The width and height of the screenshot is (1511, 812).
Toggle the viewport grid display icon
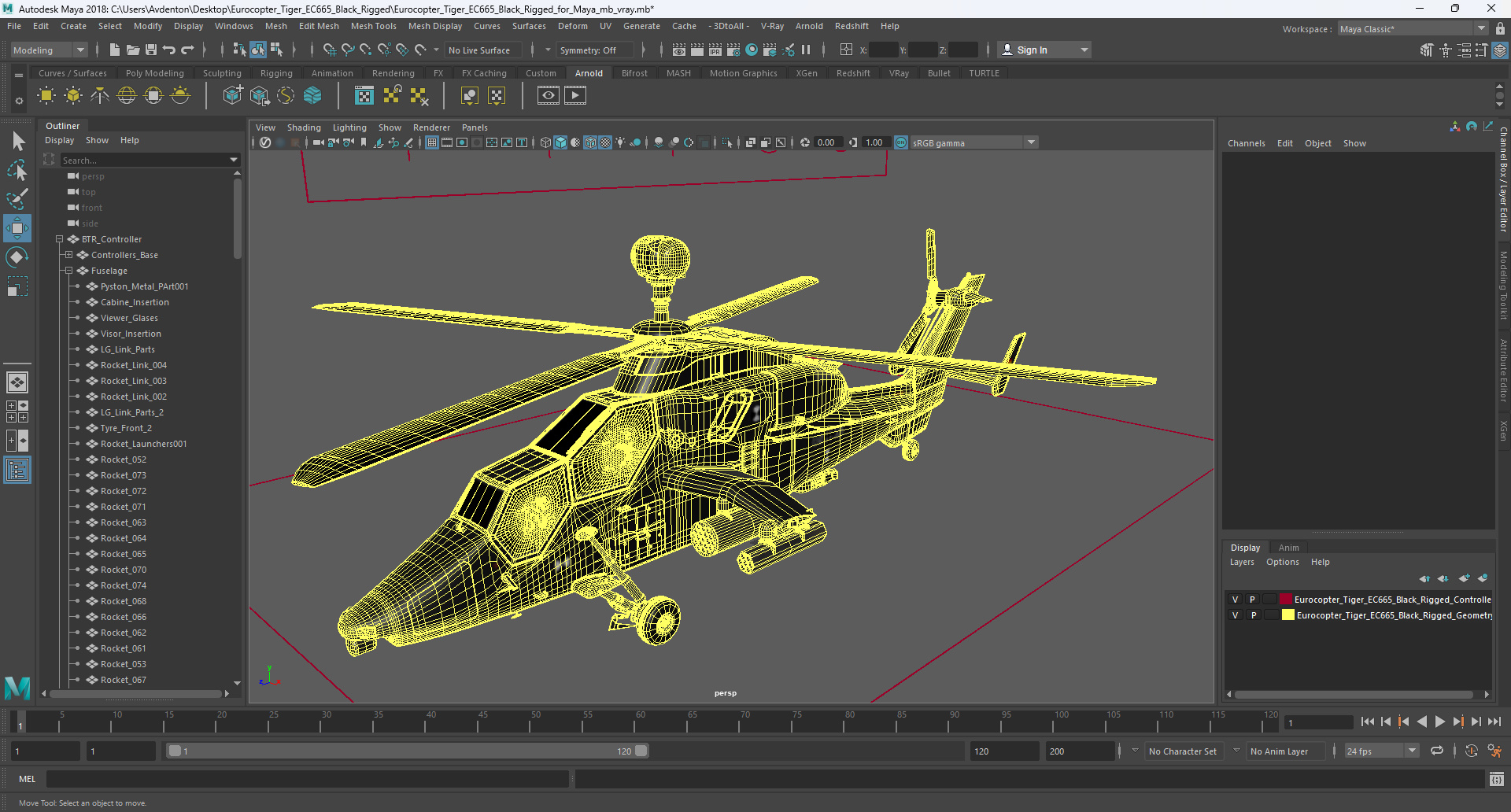pyautogui.click(x=432, y=142)
